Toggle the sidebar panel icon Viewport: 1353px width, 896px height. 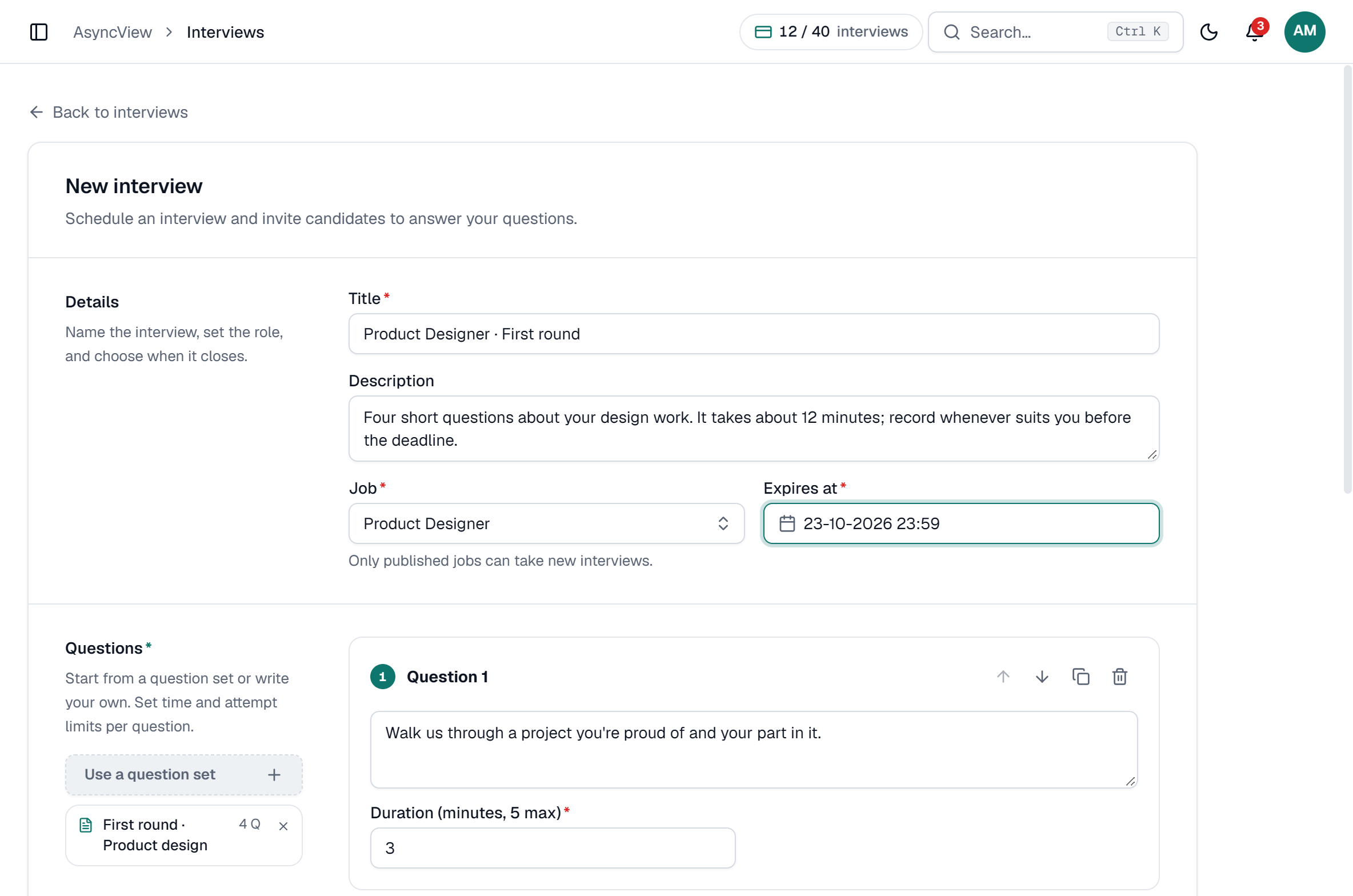[x=39, y=32]
